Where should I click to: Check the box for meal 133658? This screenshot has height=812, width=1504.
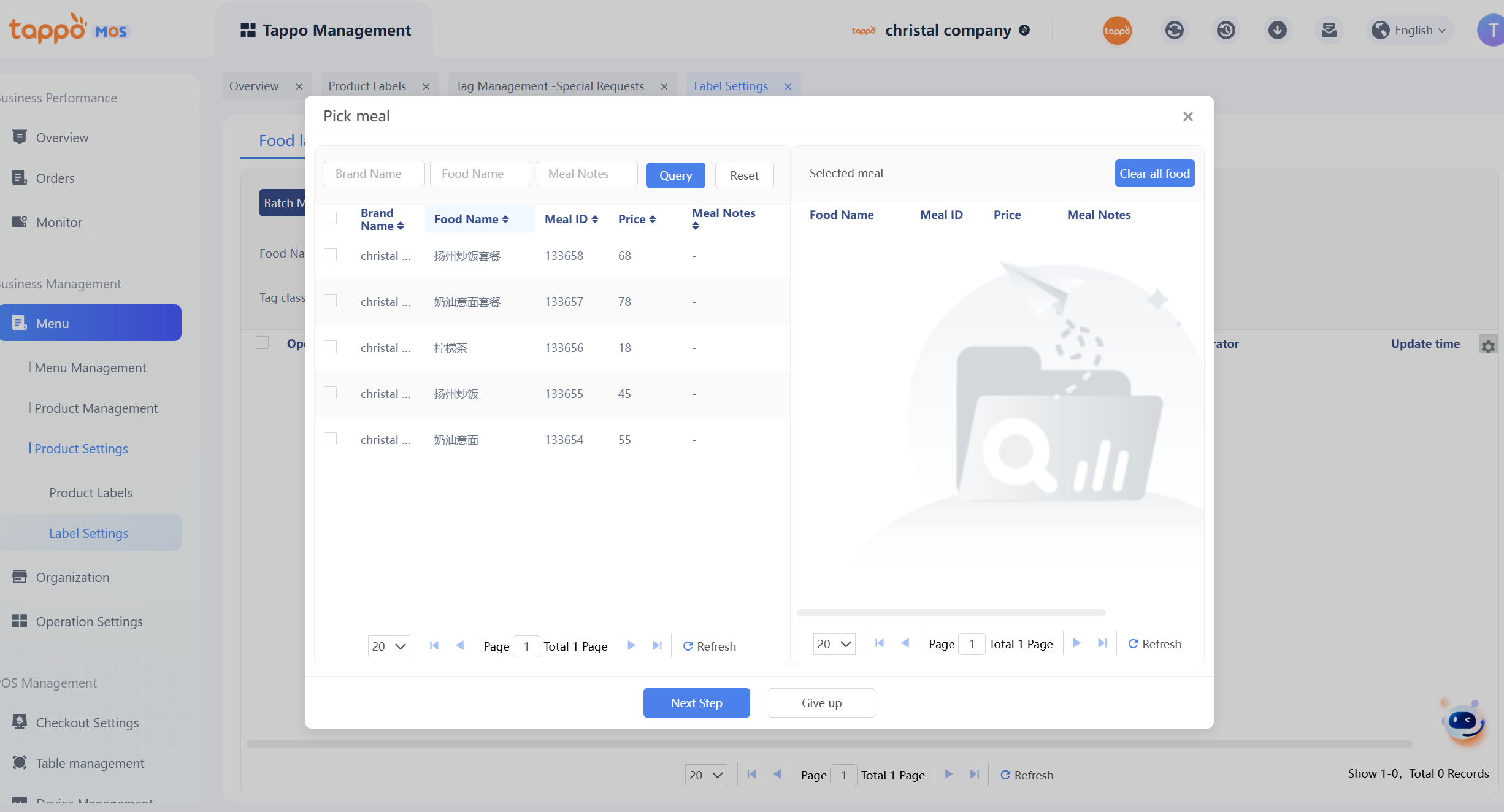point(330,255)
